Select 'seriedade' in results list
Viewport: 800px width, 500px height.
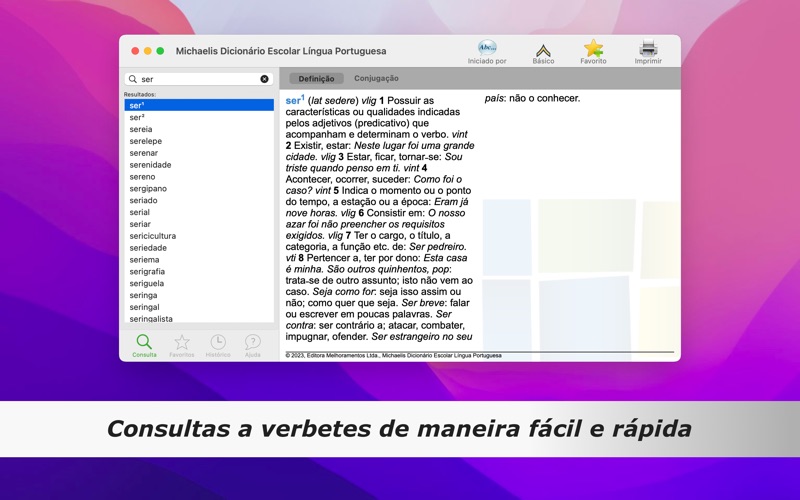point(199,247)
